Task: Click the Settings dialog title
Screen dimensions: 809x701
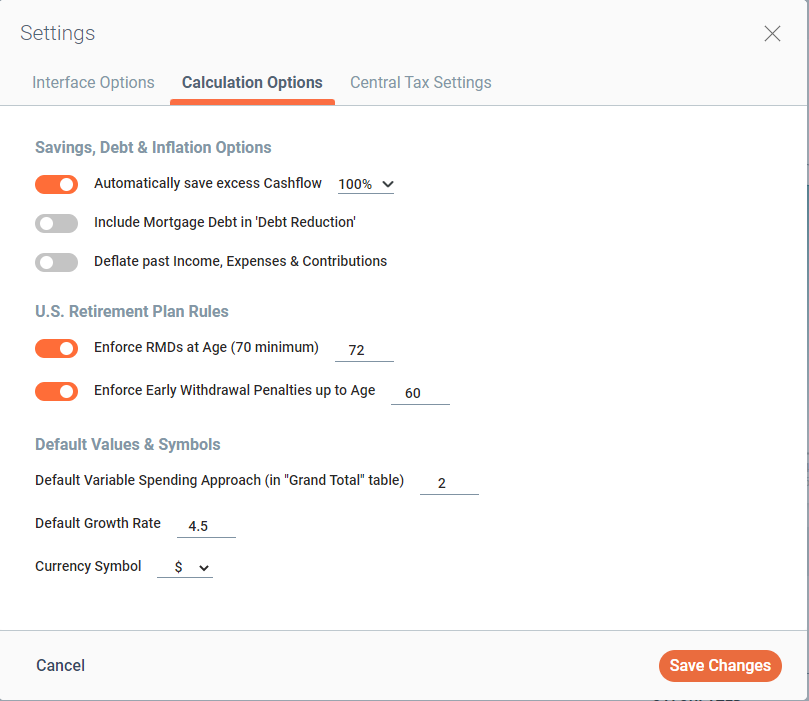Action: click(x=57, y=33)
